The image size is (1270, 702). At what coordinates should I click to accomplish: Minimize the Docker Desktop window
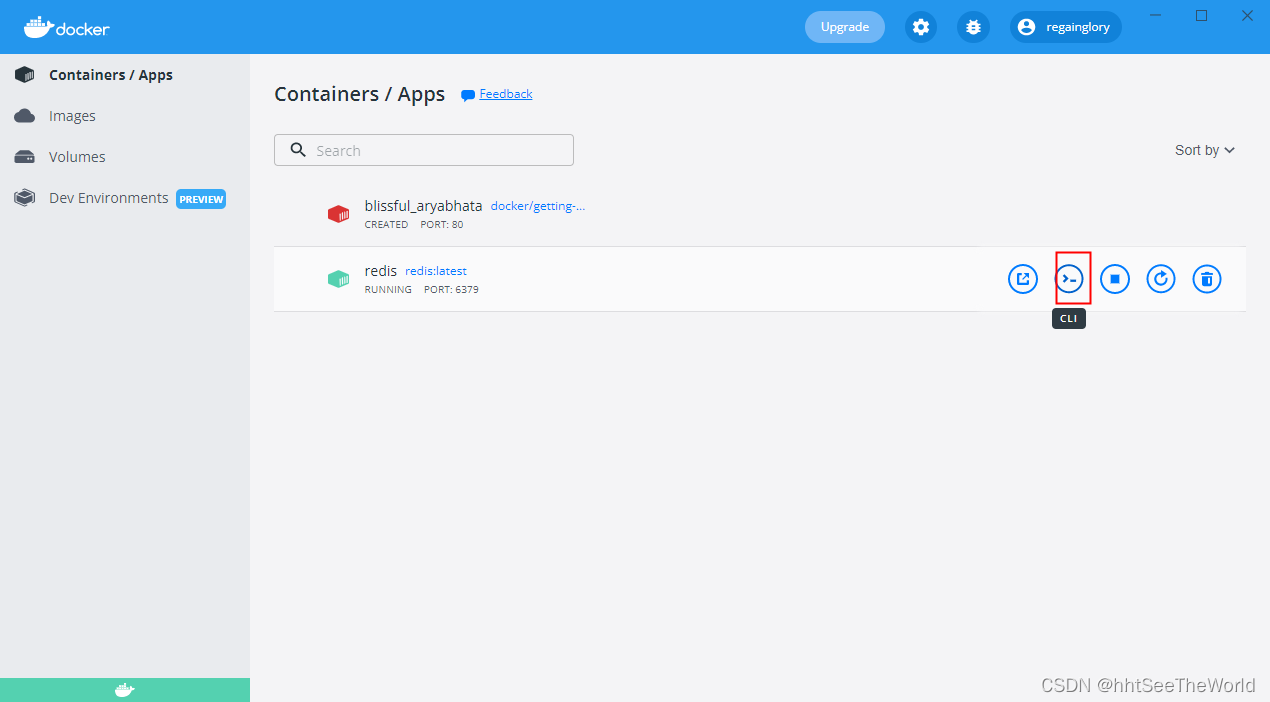1156,15
